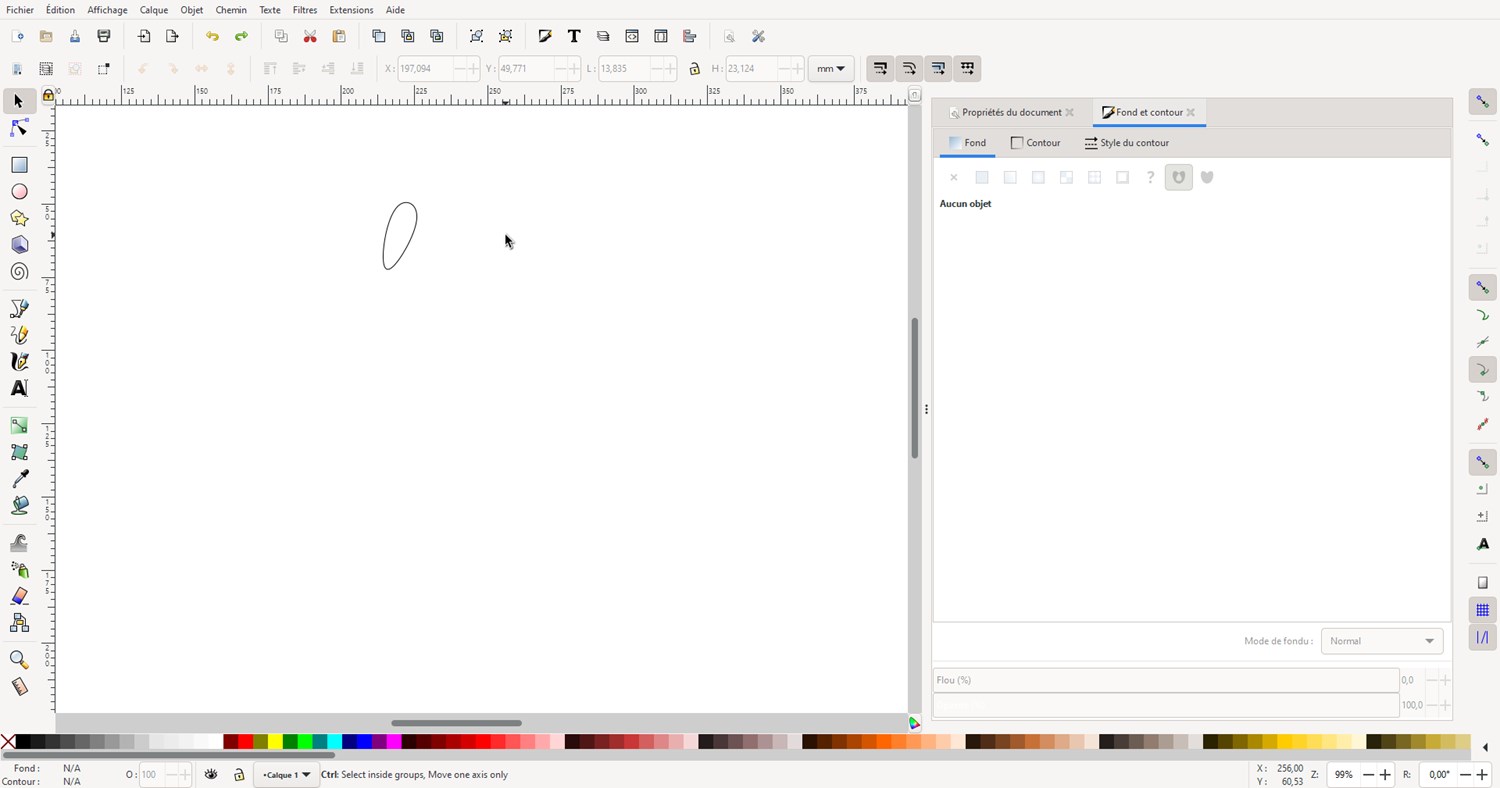
Task: Select the Star and polygon tool
Action: (x=19, y=218)
